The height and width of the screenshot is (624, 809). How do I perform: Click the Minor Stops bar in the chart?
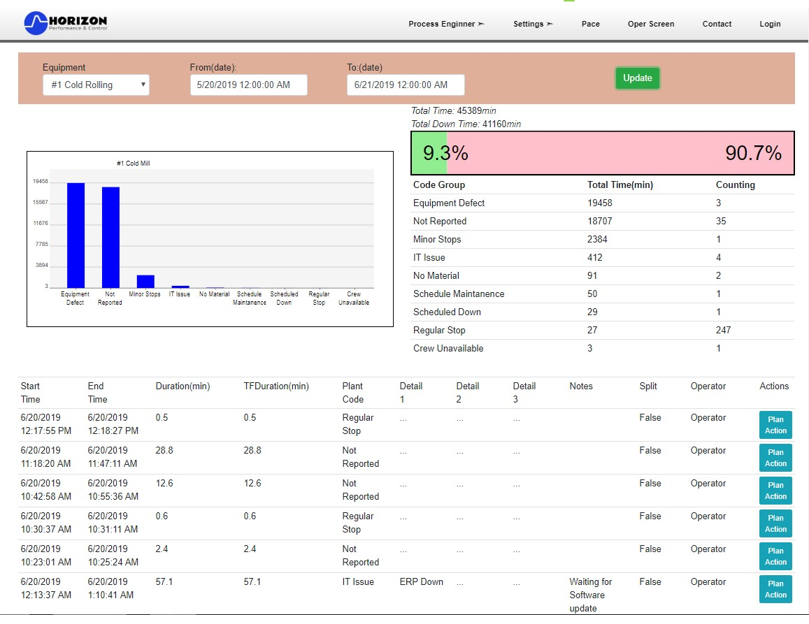(145, 281)
